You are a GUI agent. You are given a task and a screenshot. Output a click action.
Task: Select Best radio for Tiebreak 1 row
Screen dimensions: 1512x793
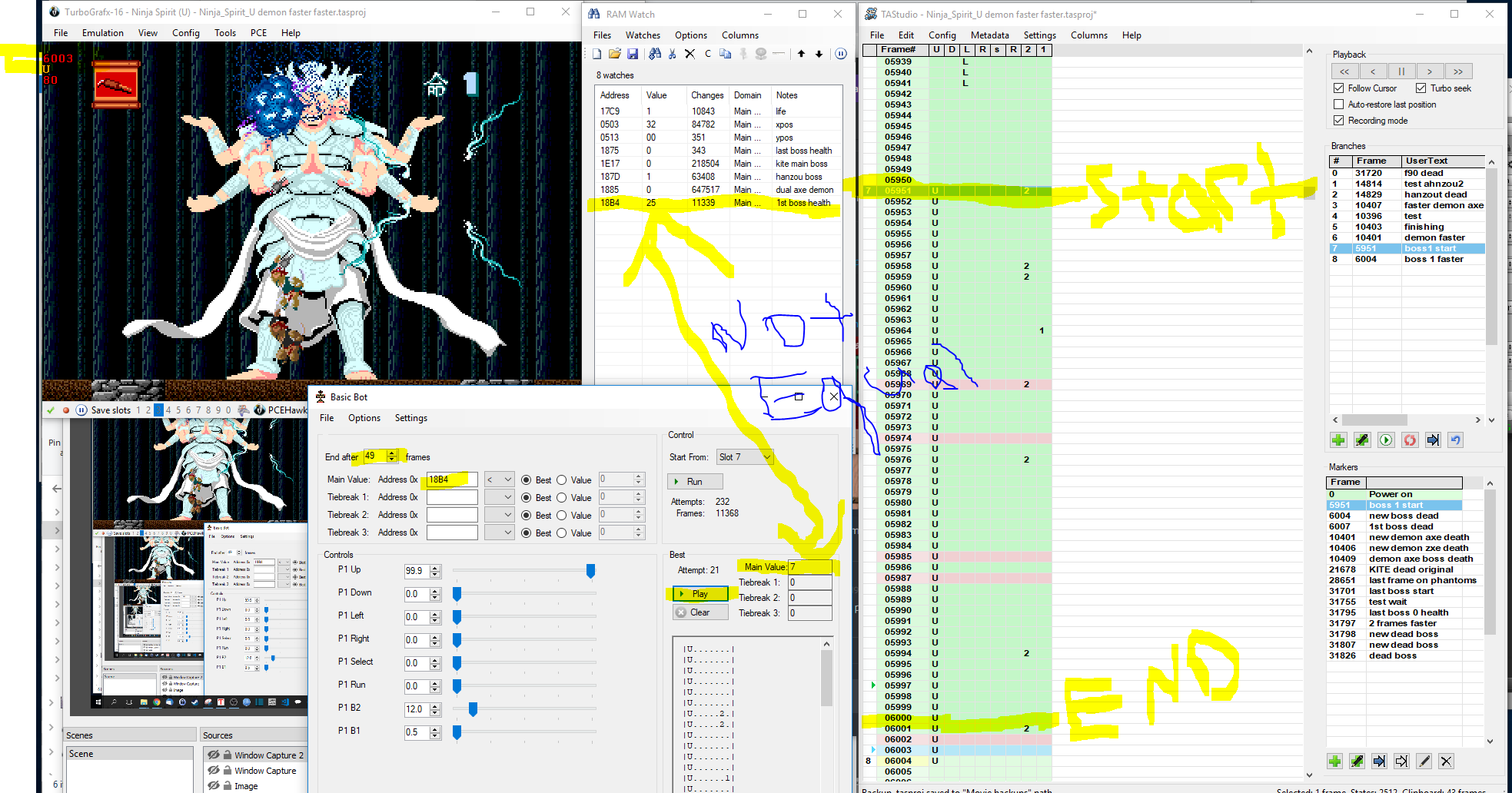pyautogui.click(x=527, y=498)
